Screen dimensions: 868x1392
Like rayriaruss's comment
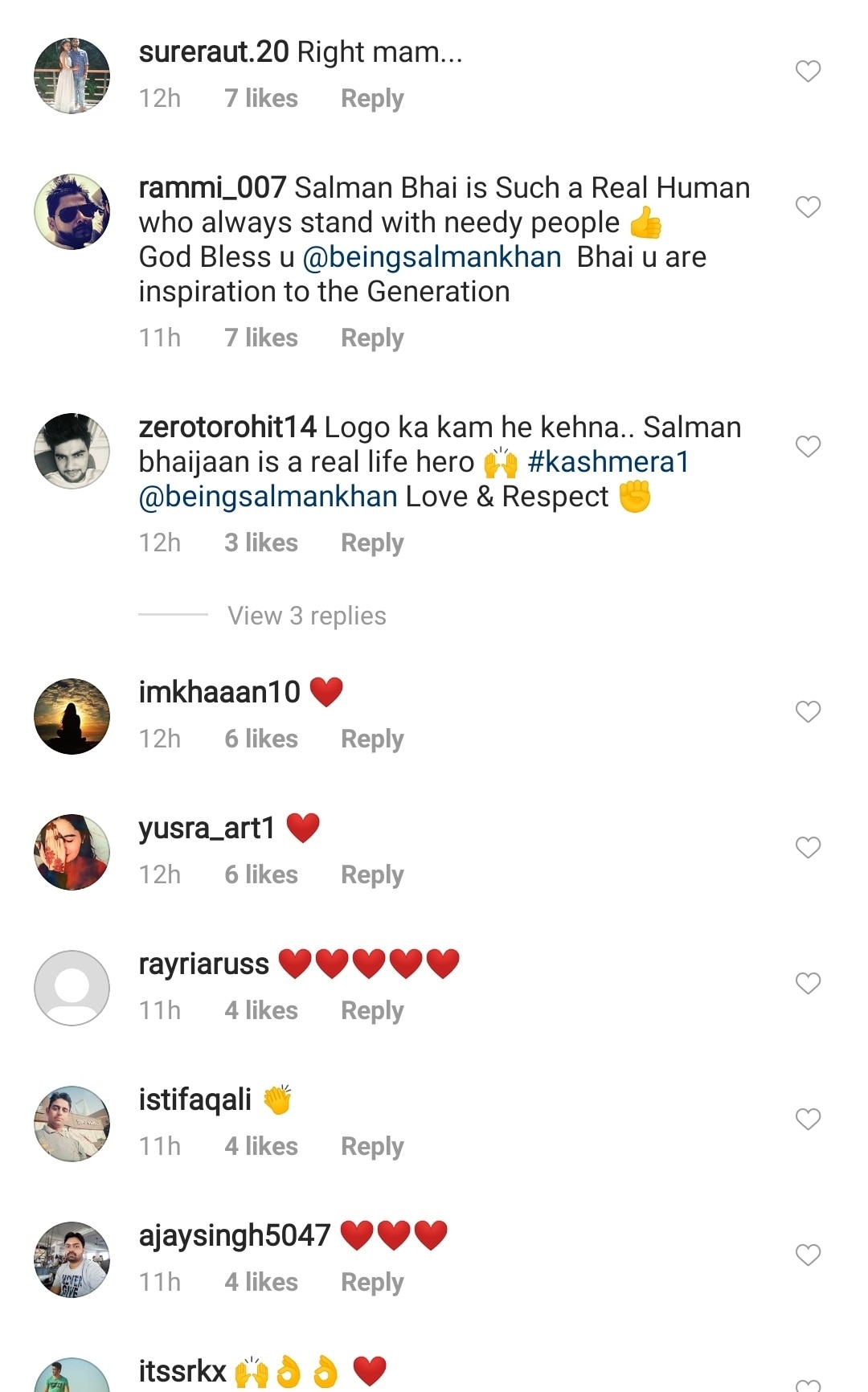coord(808,983)
